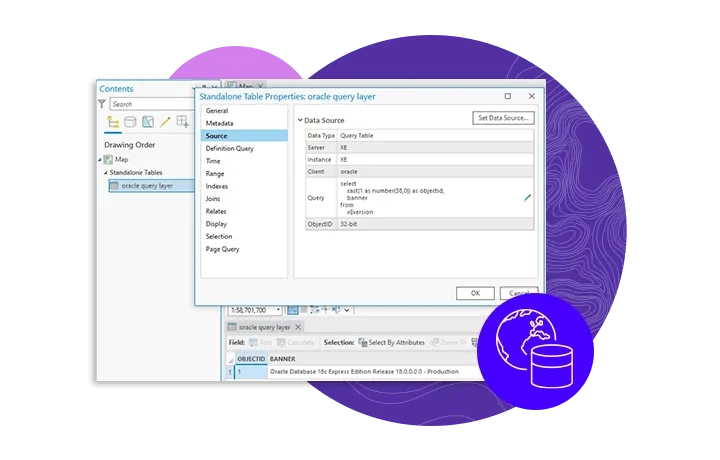Switch to oracle query layer table tab

point(264,327)
